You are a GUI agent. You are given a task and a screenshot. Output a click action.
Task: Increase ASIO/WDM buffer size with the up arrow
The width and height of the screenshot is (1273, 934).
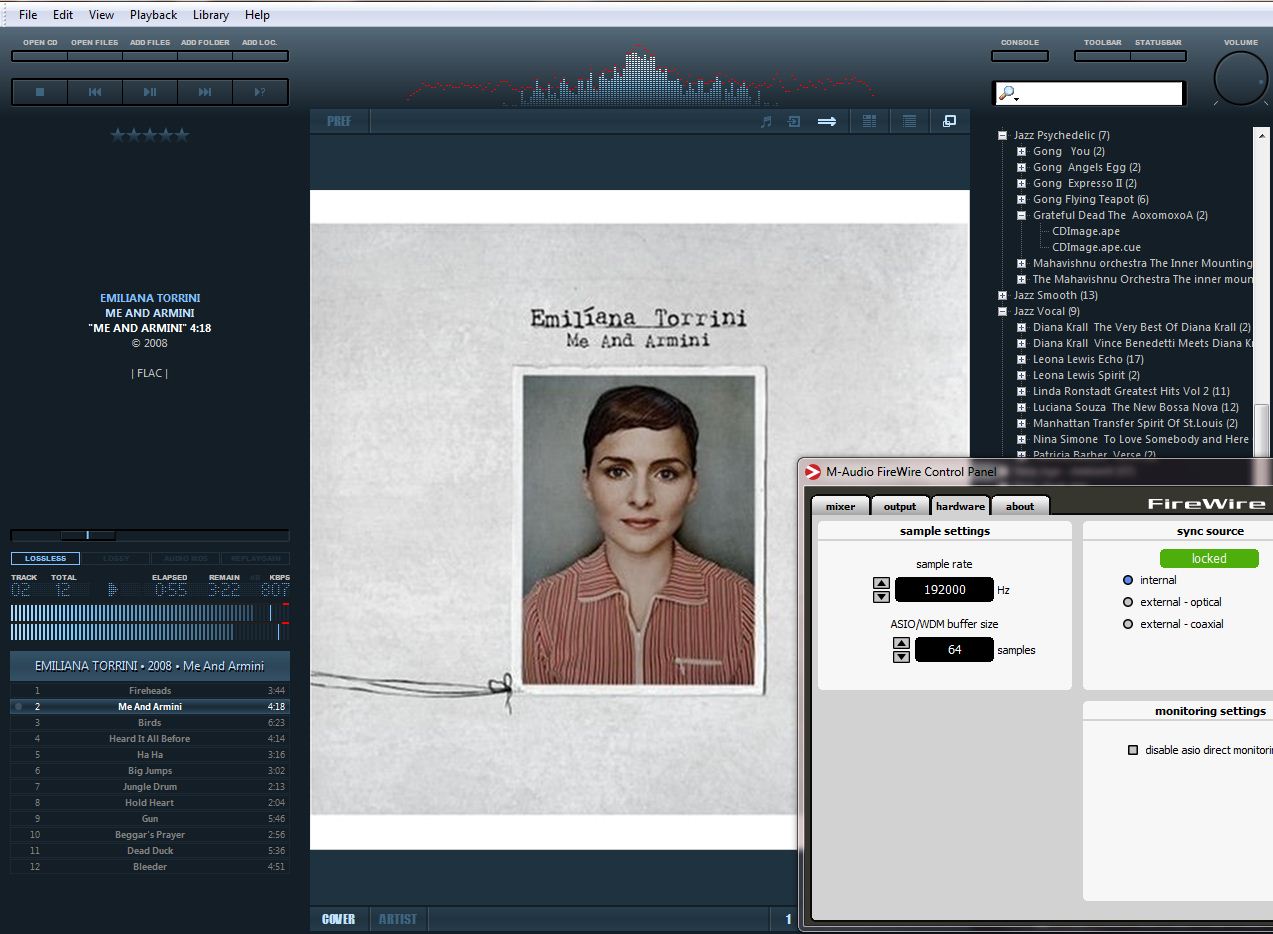[901, 643]
